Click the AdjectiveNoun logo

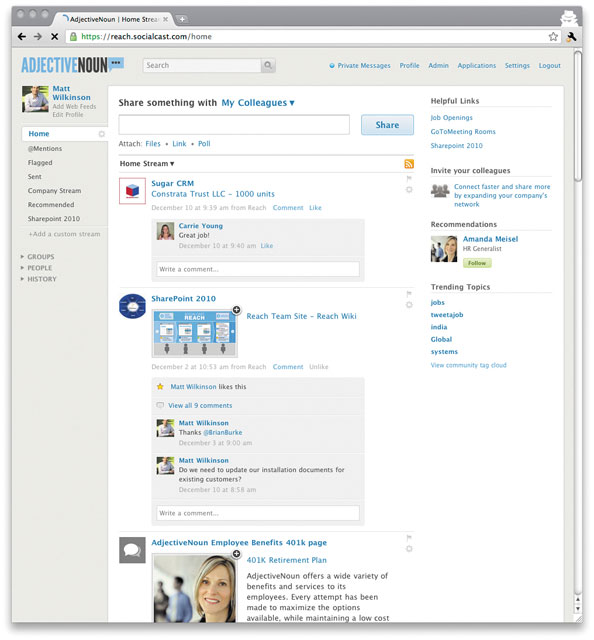coord(72,65)
